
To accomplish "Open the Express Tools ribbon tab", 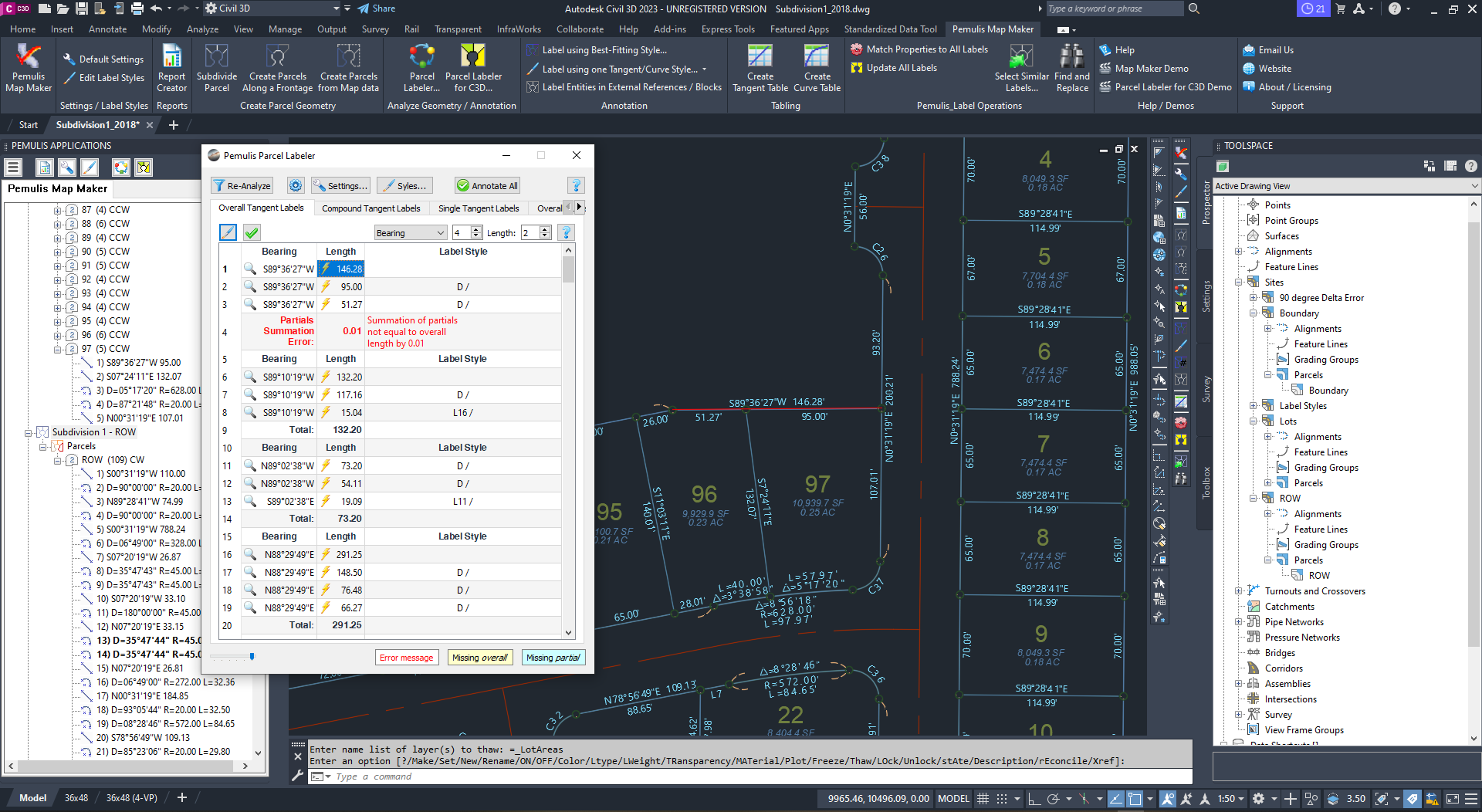I will 727,29.
